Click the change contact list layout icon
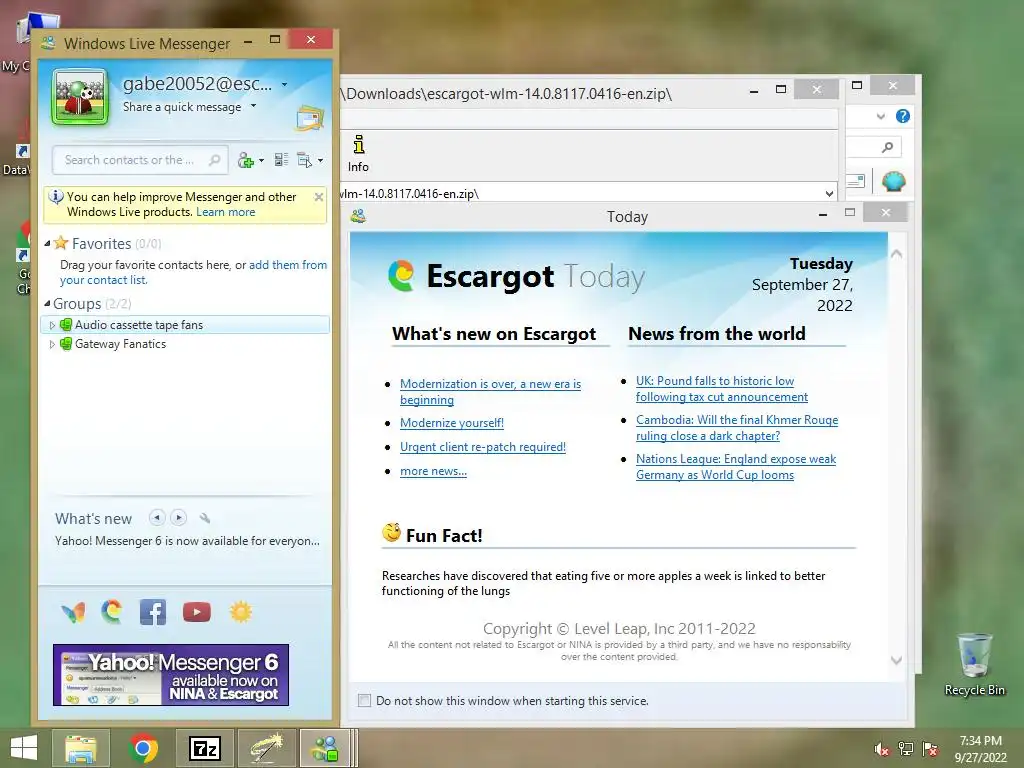Image resolution: width=1024 pixels, height=768 pixels. 281,160
